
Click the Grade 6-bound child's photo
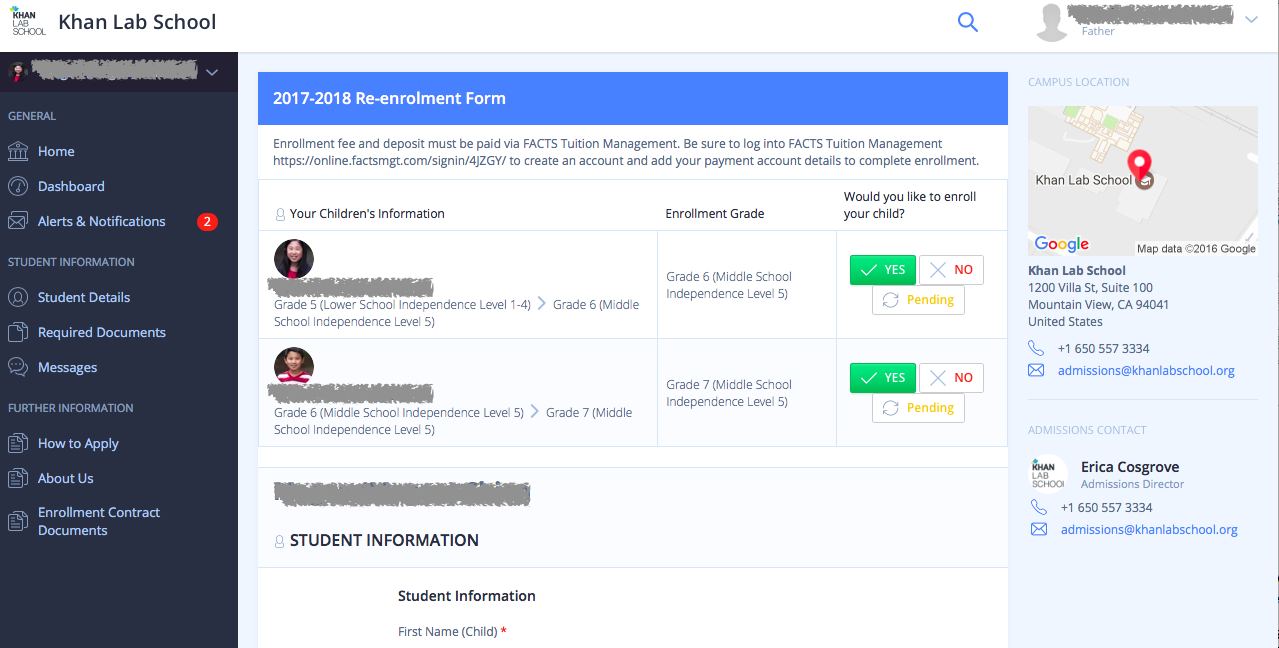point(294,259)
